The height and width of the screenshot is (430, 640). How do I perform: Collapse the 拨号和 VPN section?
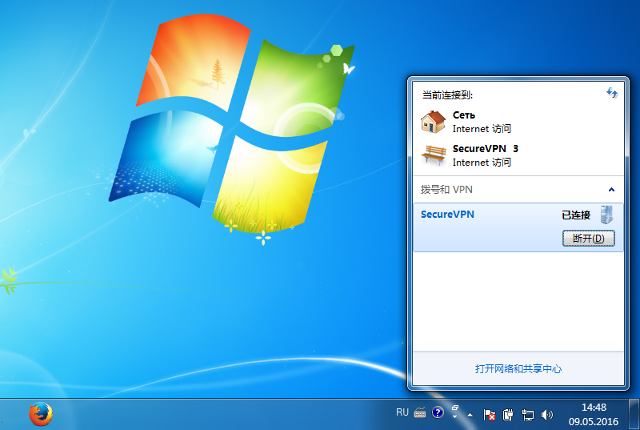tap(611, 189)
